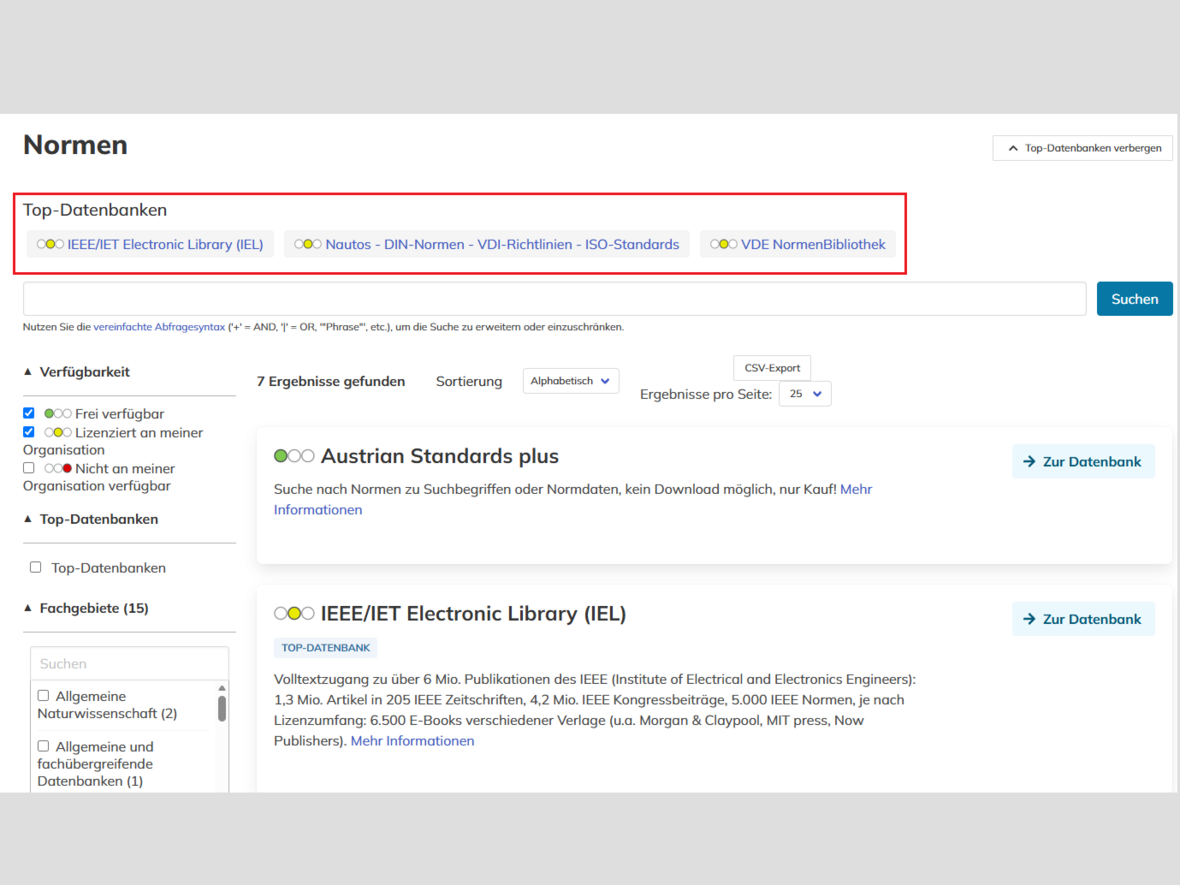This screenshot has height=885, width=1180.
Task: Toggle the Lizenziert an meiner Organisation checkbox
Action: click(29, 432)
